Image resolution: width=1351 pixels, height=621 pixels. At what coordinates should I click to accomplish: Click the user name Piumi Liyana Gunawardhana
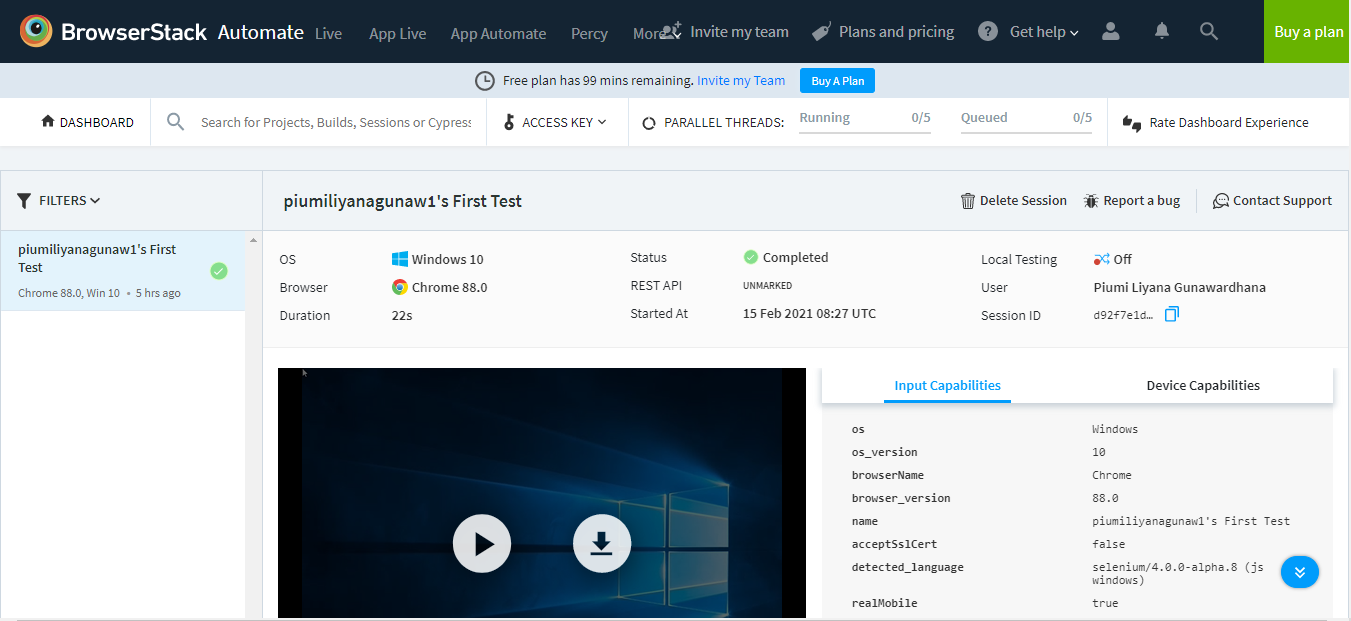(x=1180, y=287)
